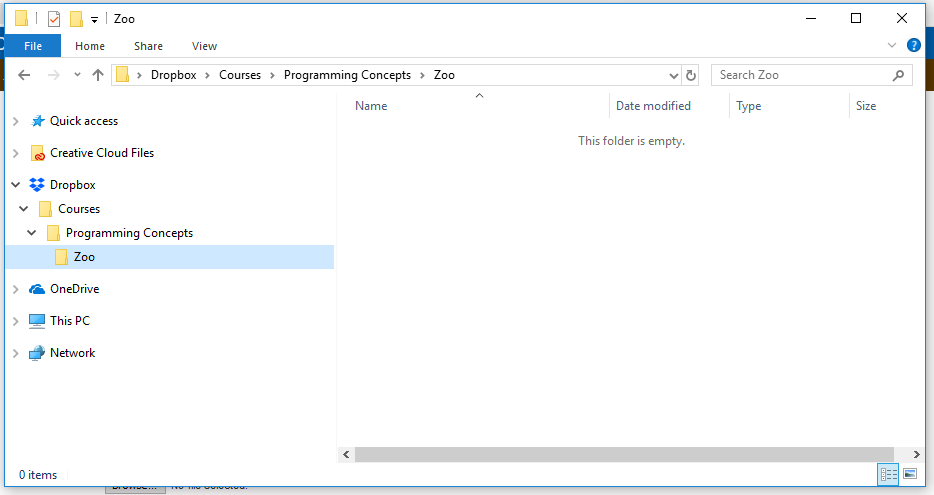Click the Properties icon in quick access toolbar
Screen dimensions: 934x495
coord(54,19)
